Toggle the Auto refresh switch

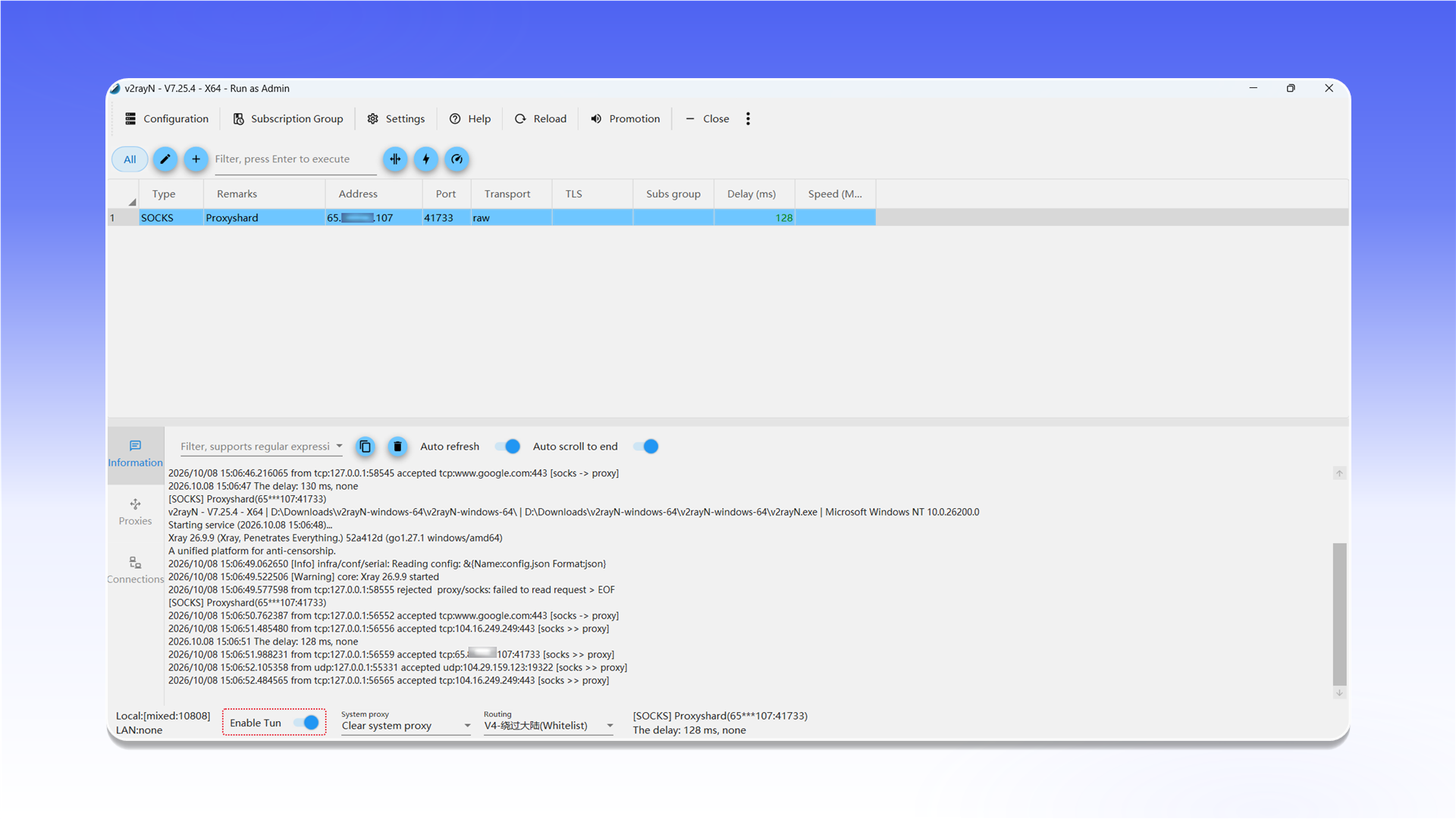(x=507, y=447)
